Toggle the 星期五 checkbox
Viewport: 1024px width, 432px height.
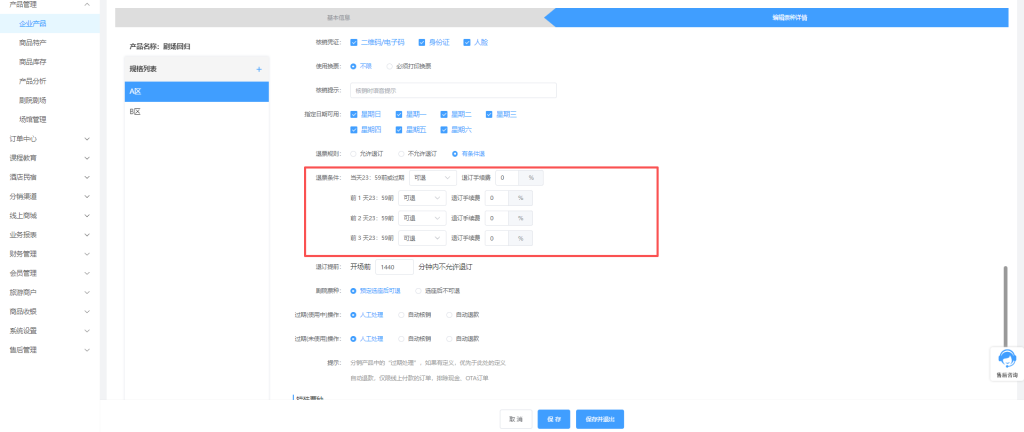399,130
